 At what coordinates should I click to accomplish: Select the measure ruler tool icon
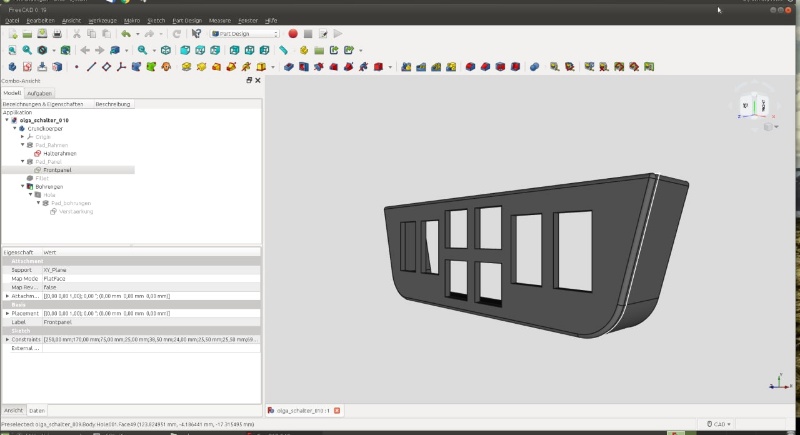pos(284,50)
